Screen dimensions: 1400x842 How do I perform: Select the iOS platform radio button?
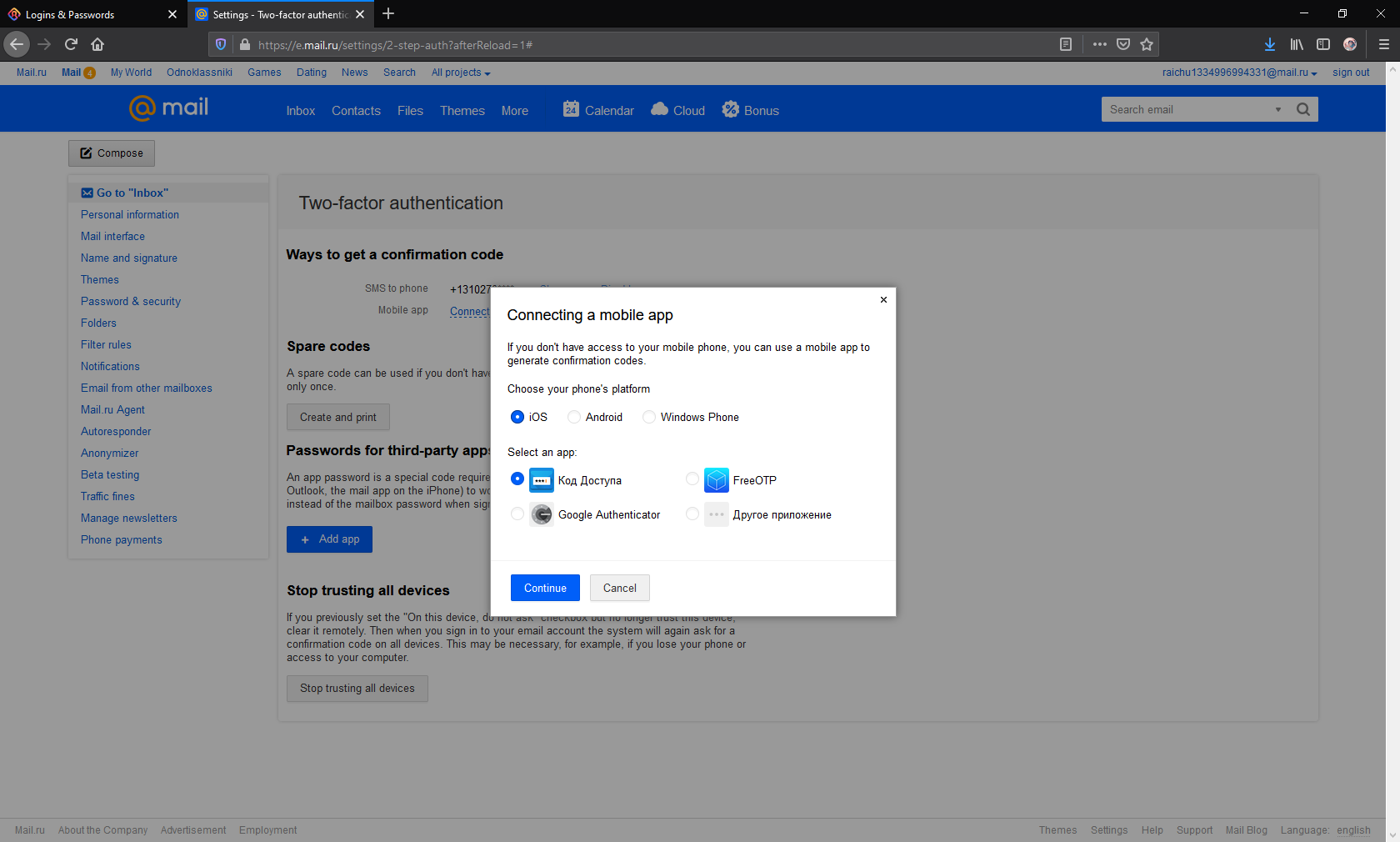(x=517, y=417)
